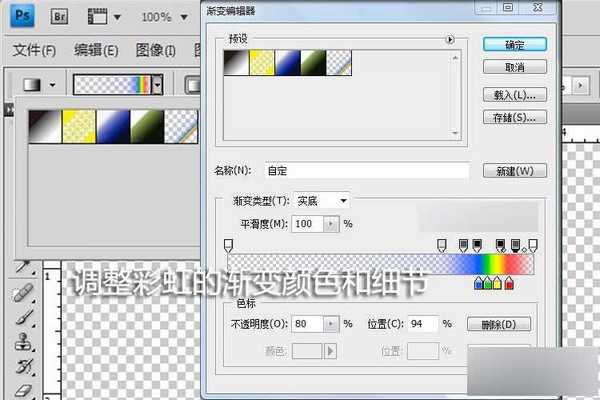Open the opacity (不透明度) slider arrow
Screen dimensions: 600x400
point(332,324)
